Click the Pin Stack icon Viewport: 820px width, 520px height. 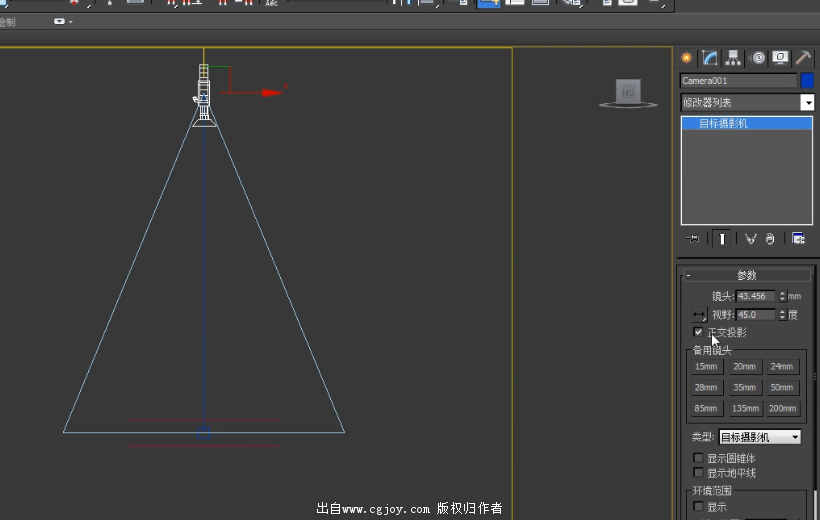click(x=693, y=239)
